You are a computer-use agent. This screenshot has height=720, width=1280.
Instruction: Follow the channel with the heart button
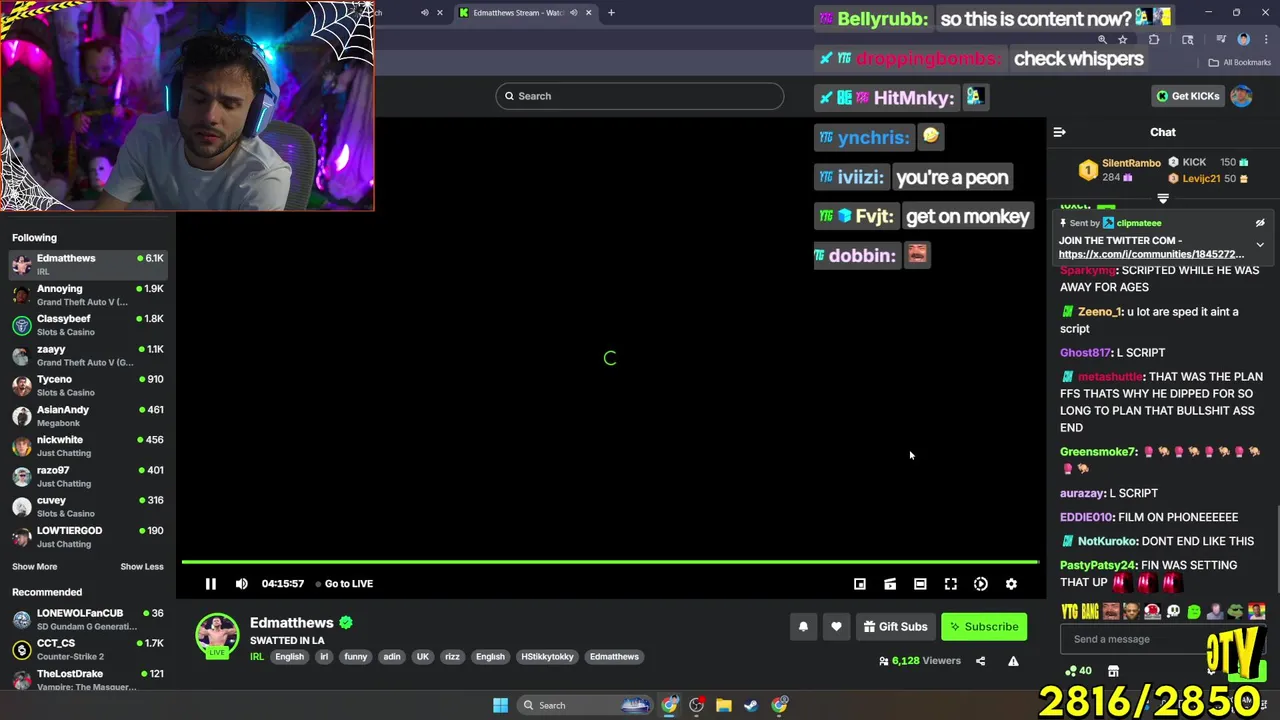coord(836,627)
